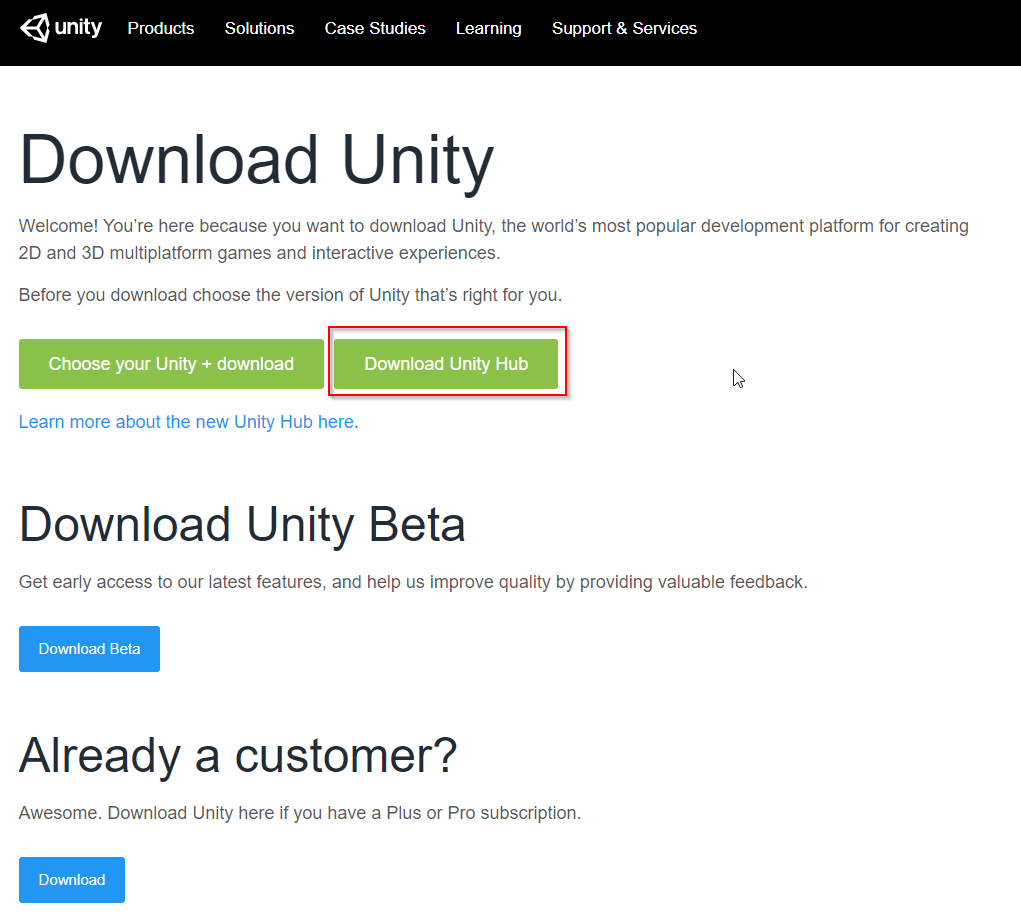
Task: Open the Solutions menu
Action: click(259, 29)
